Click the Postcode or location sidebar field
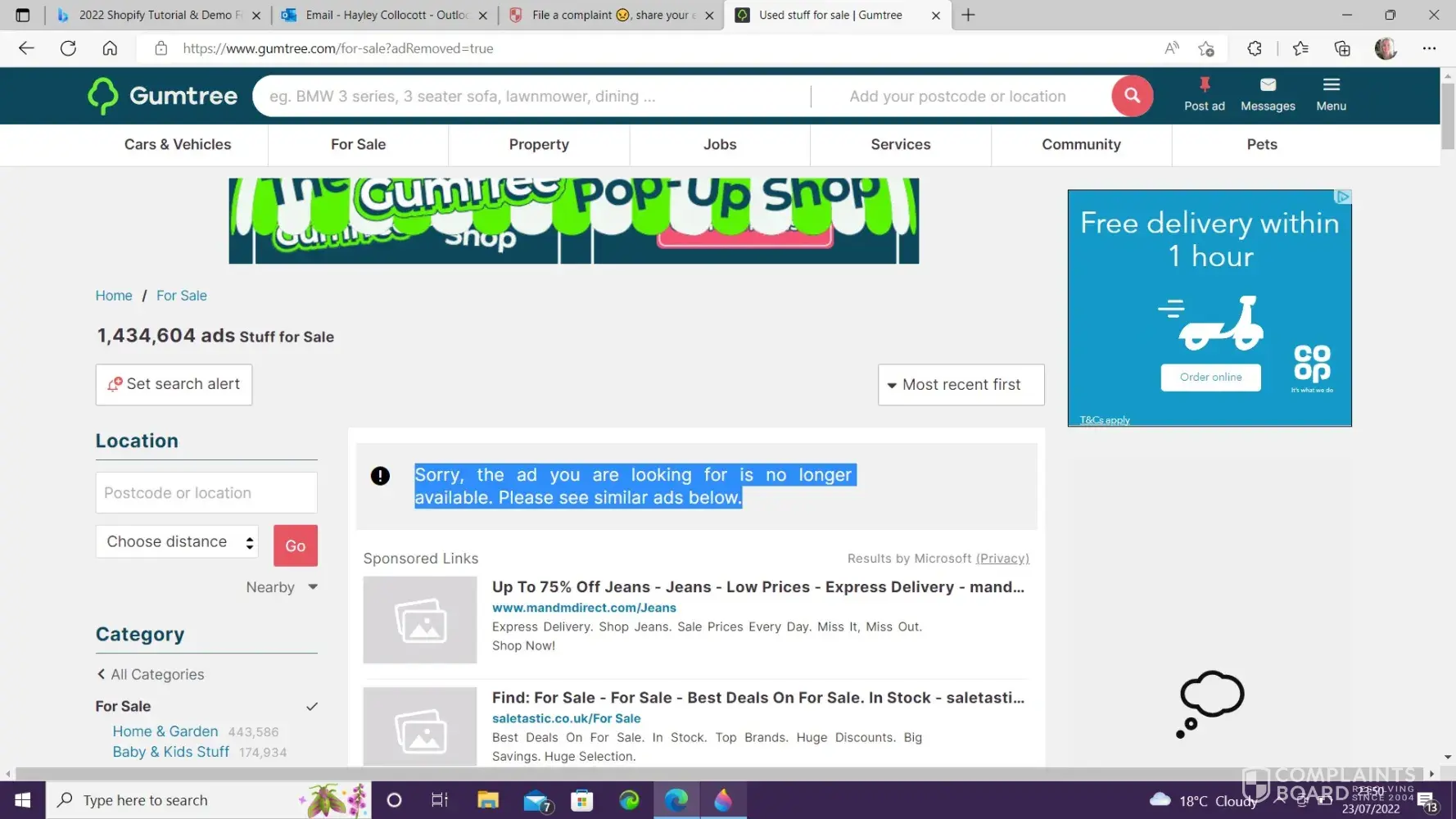Screen dimensions: 1456x819 (206, 493)
